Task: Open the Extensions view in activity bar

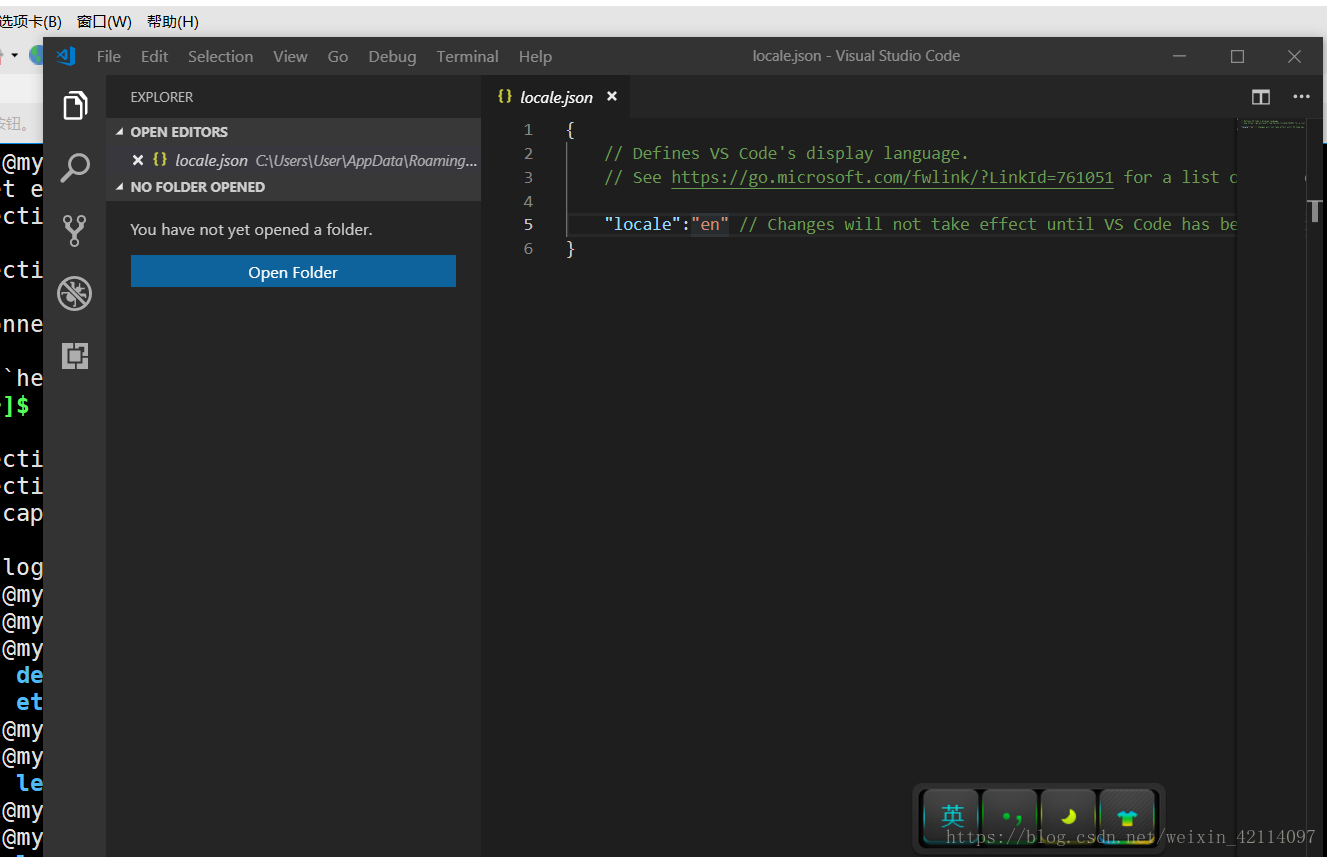Action: [75, 355]
